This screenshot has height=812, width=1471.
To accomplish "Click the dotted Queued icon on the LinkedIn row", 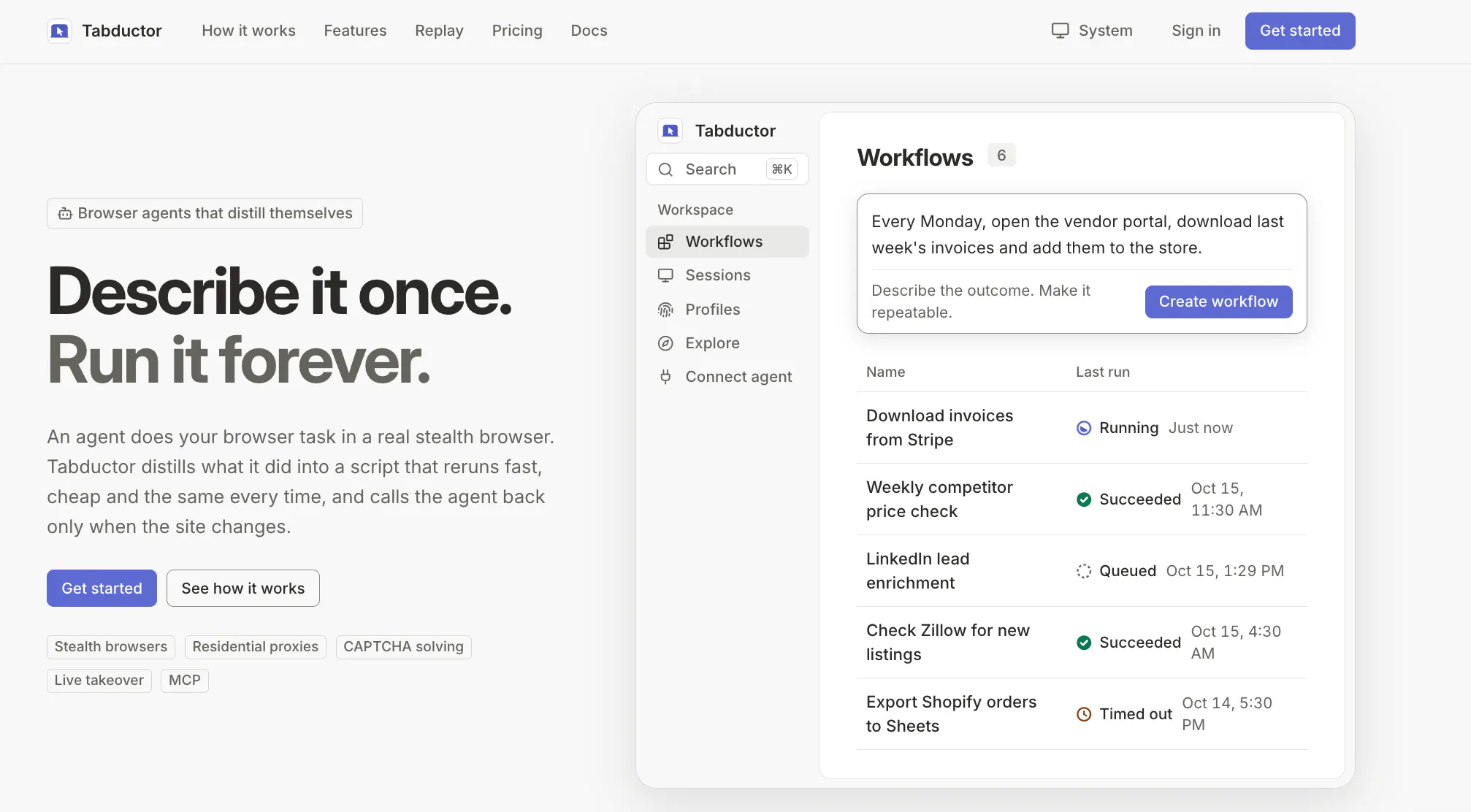I will (x=1084, y=571).
